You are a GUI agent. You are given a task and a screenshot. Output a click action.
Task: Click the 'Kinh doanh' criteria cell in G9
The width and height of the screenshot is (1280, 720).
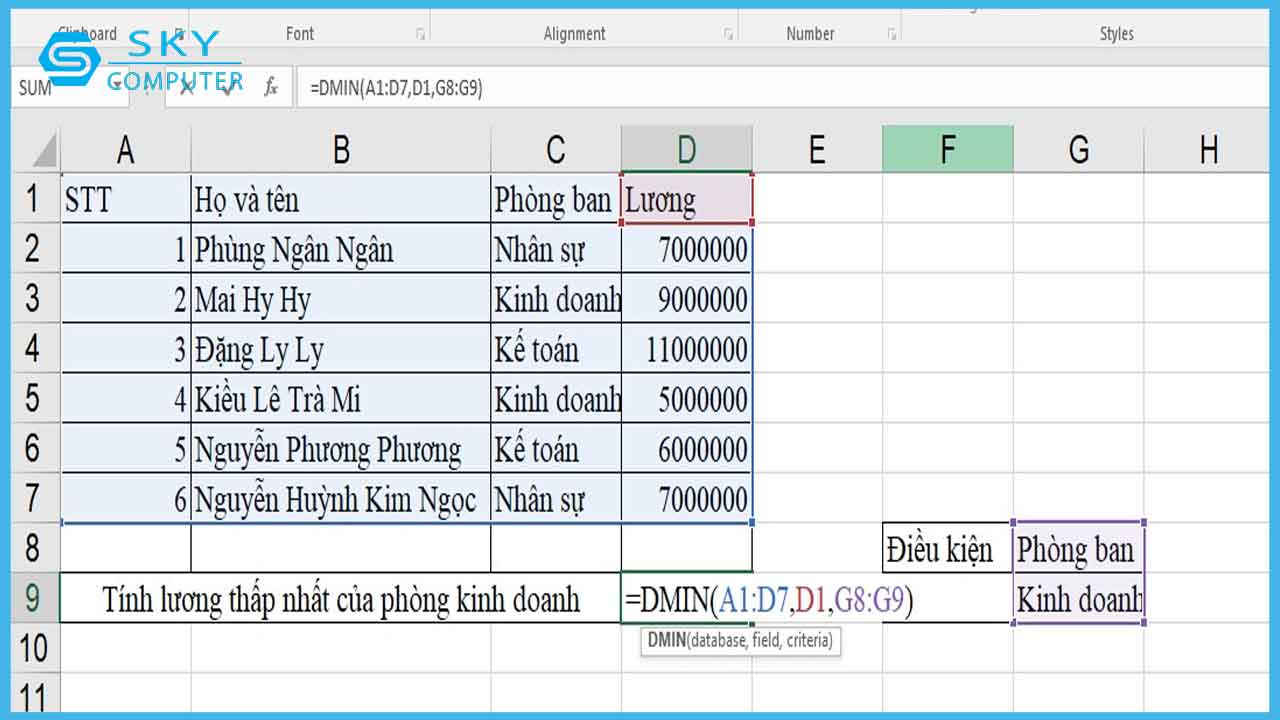click(1078, 599)
